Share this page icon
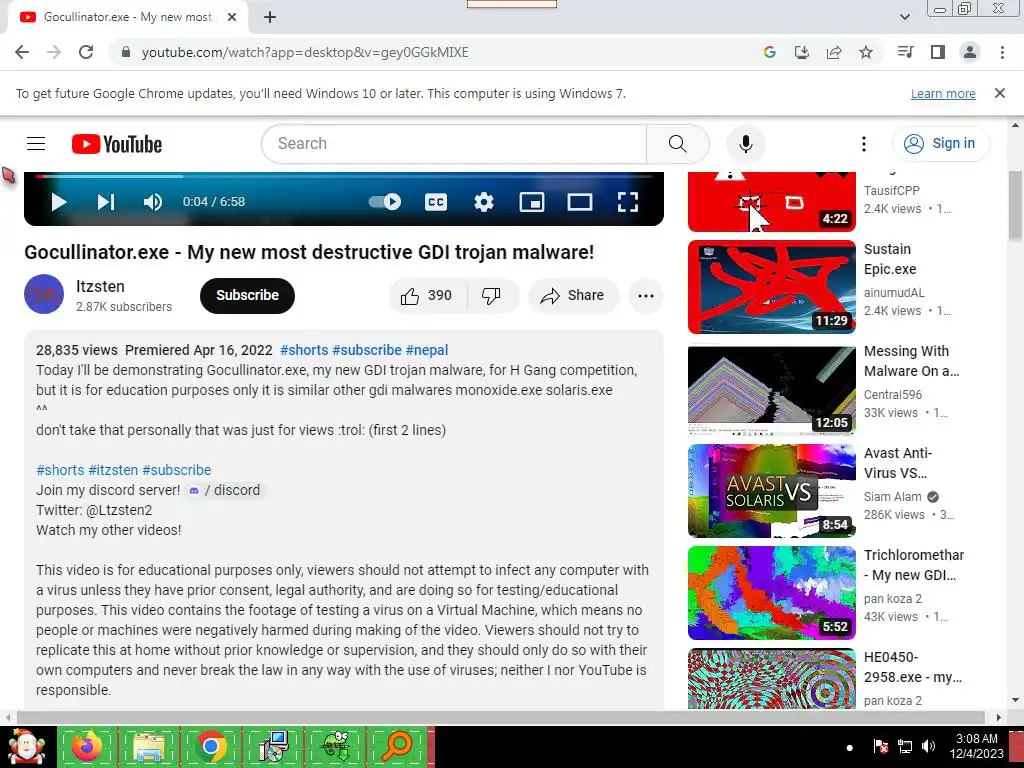1024x768 pixels. tap(834, 52)
